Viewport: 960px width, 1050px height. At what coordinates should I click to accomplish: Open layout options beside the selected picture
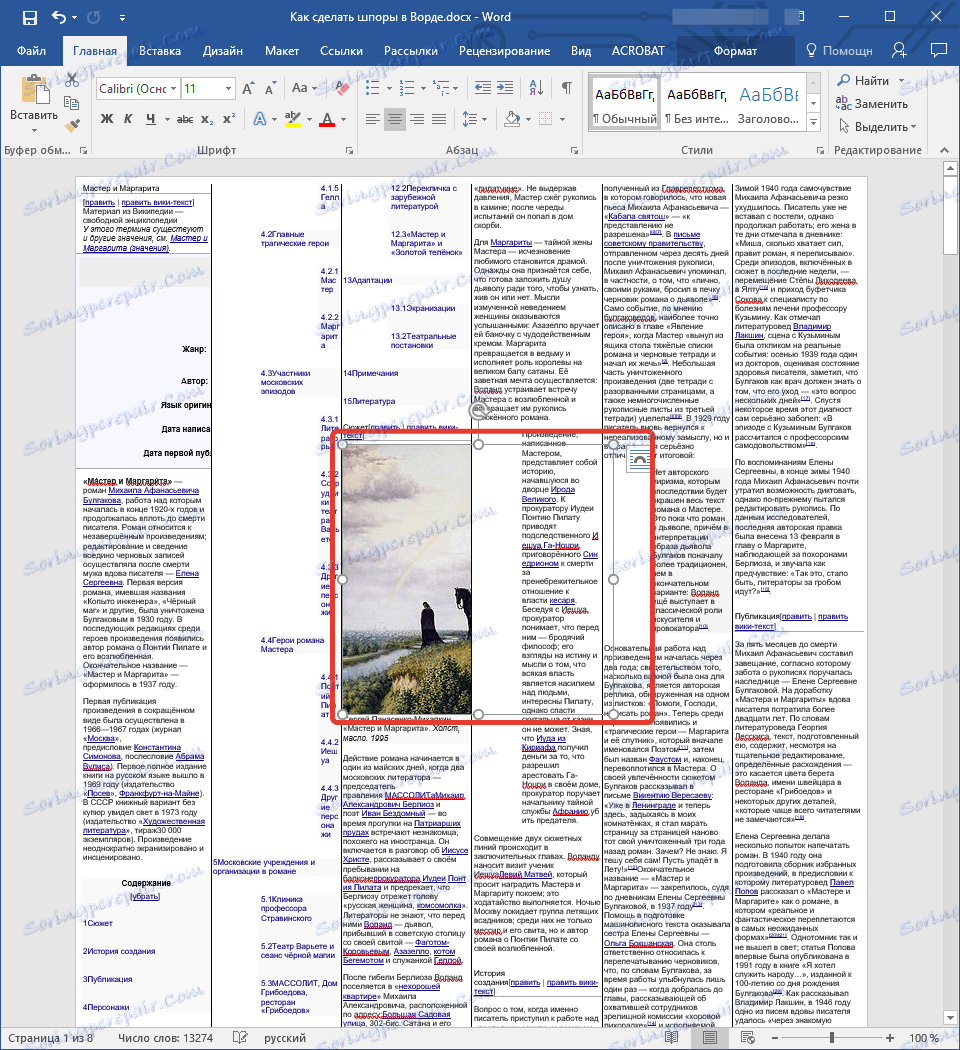point(639,461)
